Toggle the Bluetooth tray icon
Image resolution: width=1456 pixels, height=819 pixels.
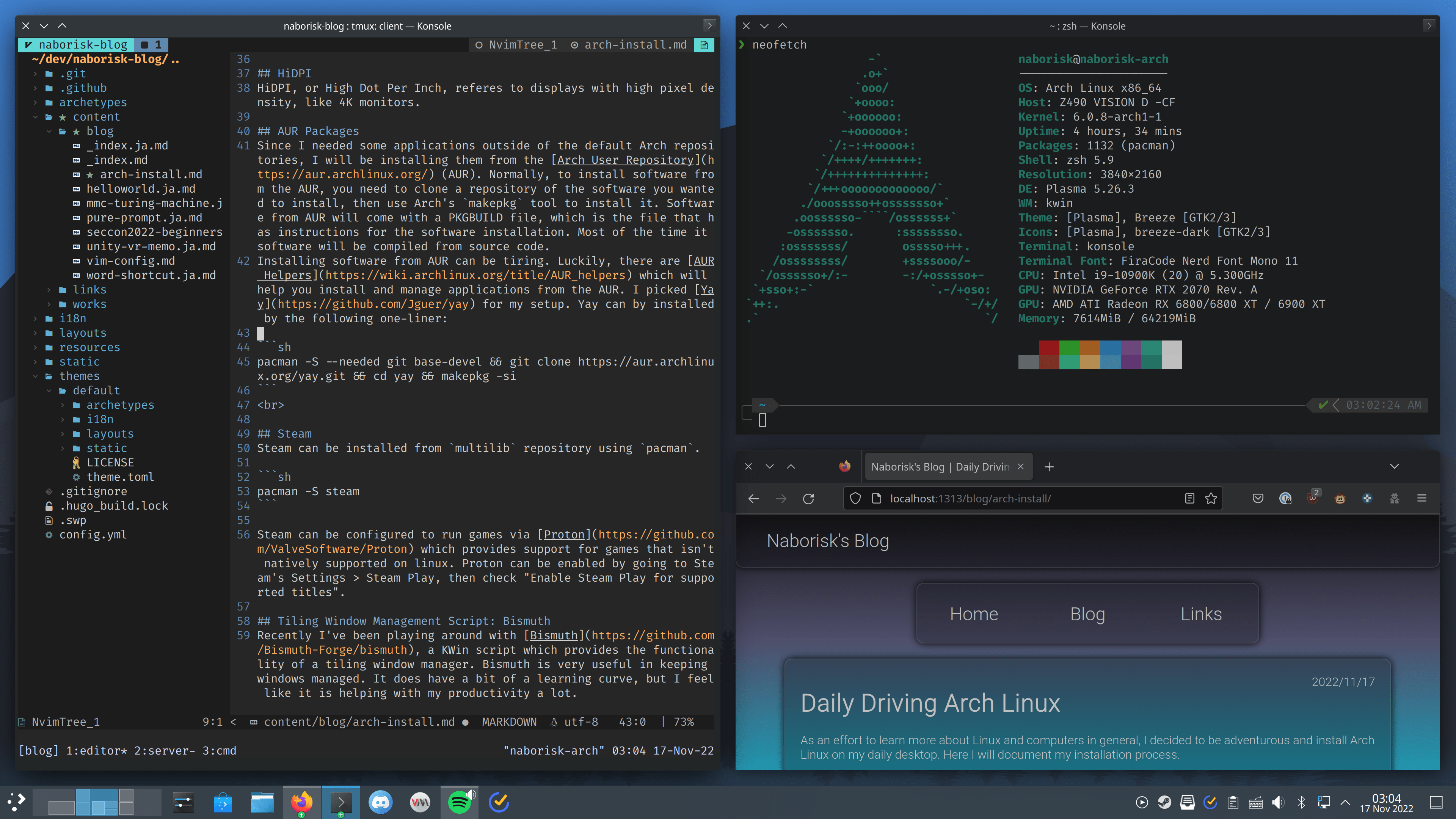click(x=1301, y=802)
